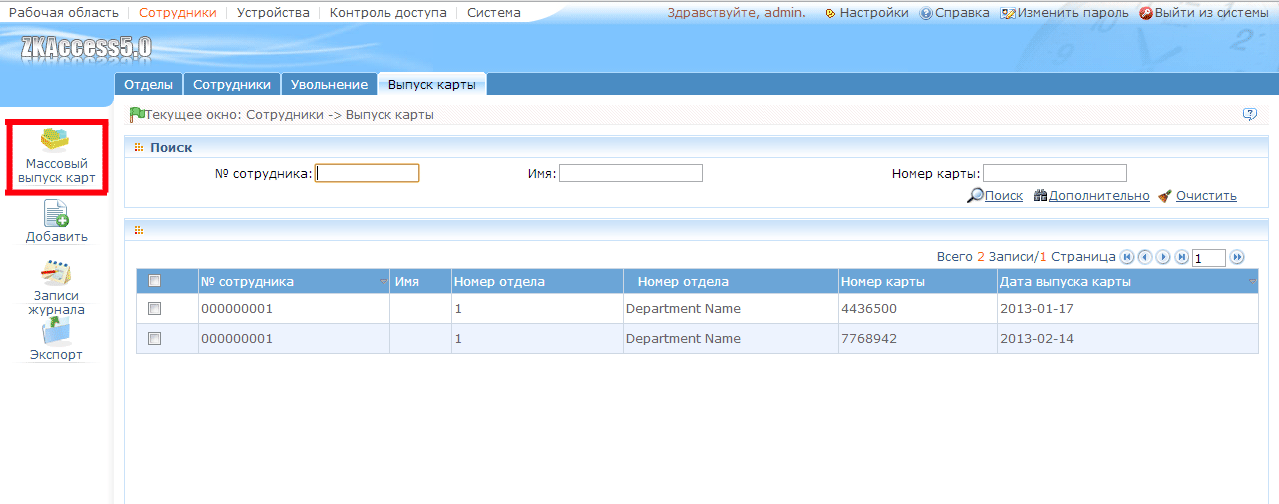Open Записи журнала log records icon

pos(56,273)
